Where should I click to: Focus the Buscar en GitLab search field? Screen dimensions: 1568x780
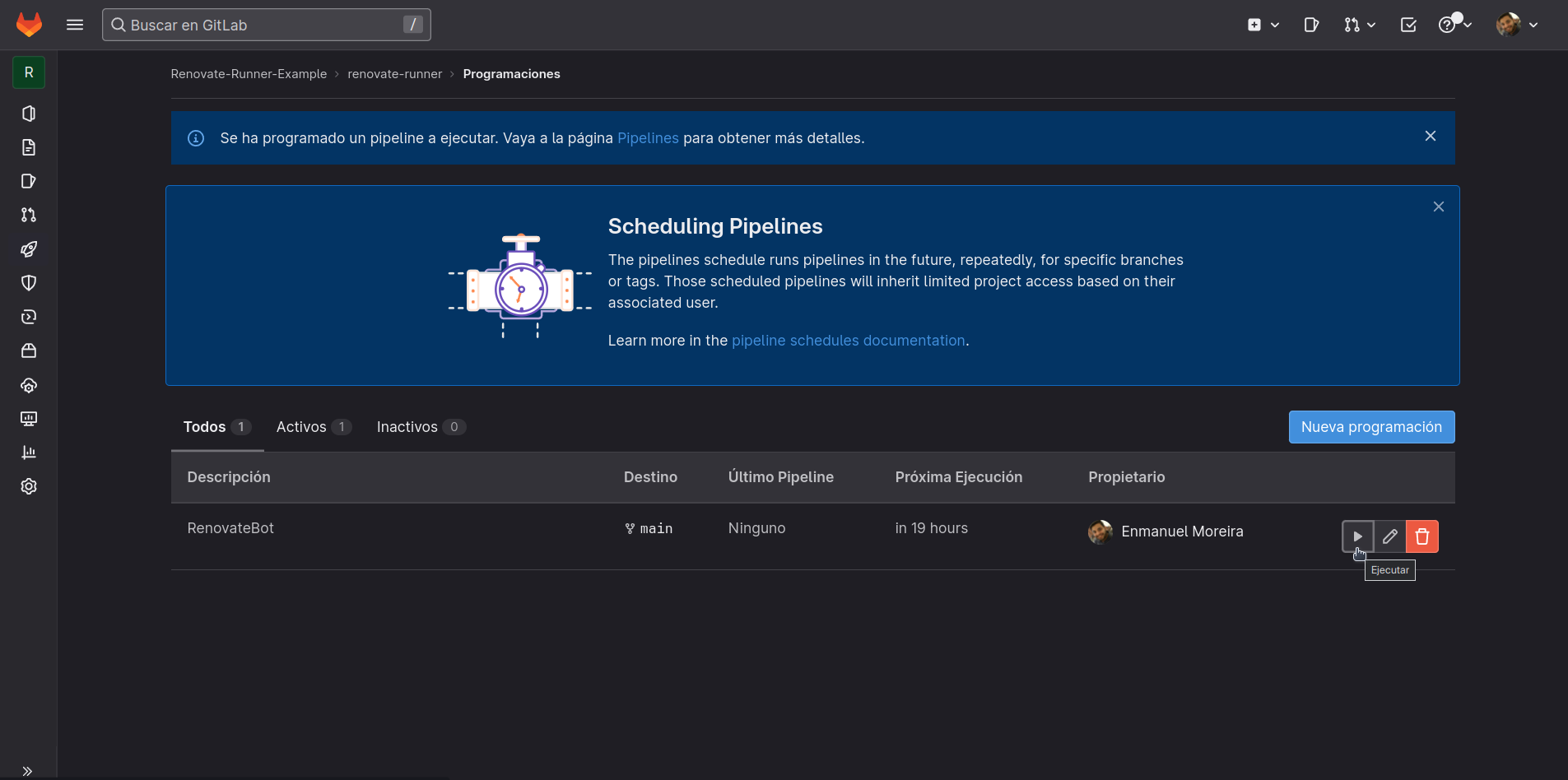[x=266, y=25]
